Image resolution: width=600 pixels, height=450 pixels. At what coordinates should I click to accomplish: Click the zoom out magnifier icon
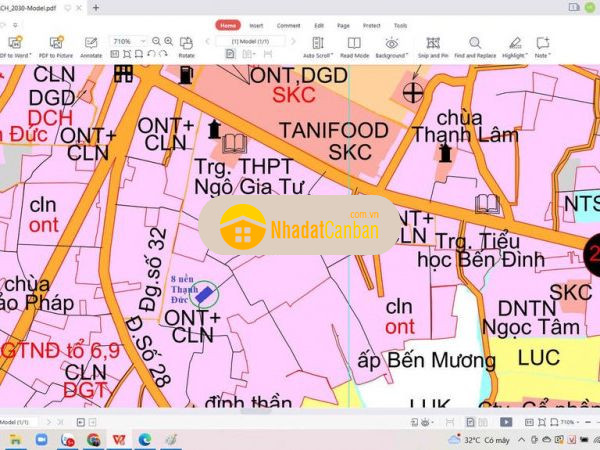pos(157,41)
